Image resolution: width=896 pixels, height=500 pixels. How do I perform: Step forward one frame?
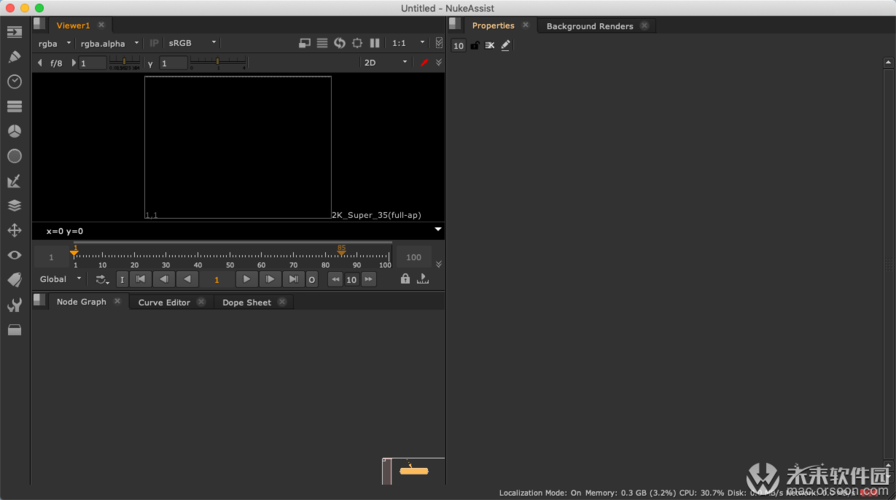pyautogui.click(x=270, y=279)
